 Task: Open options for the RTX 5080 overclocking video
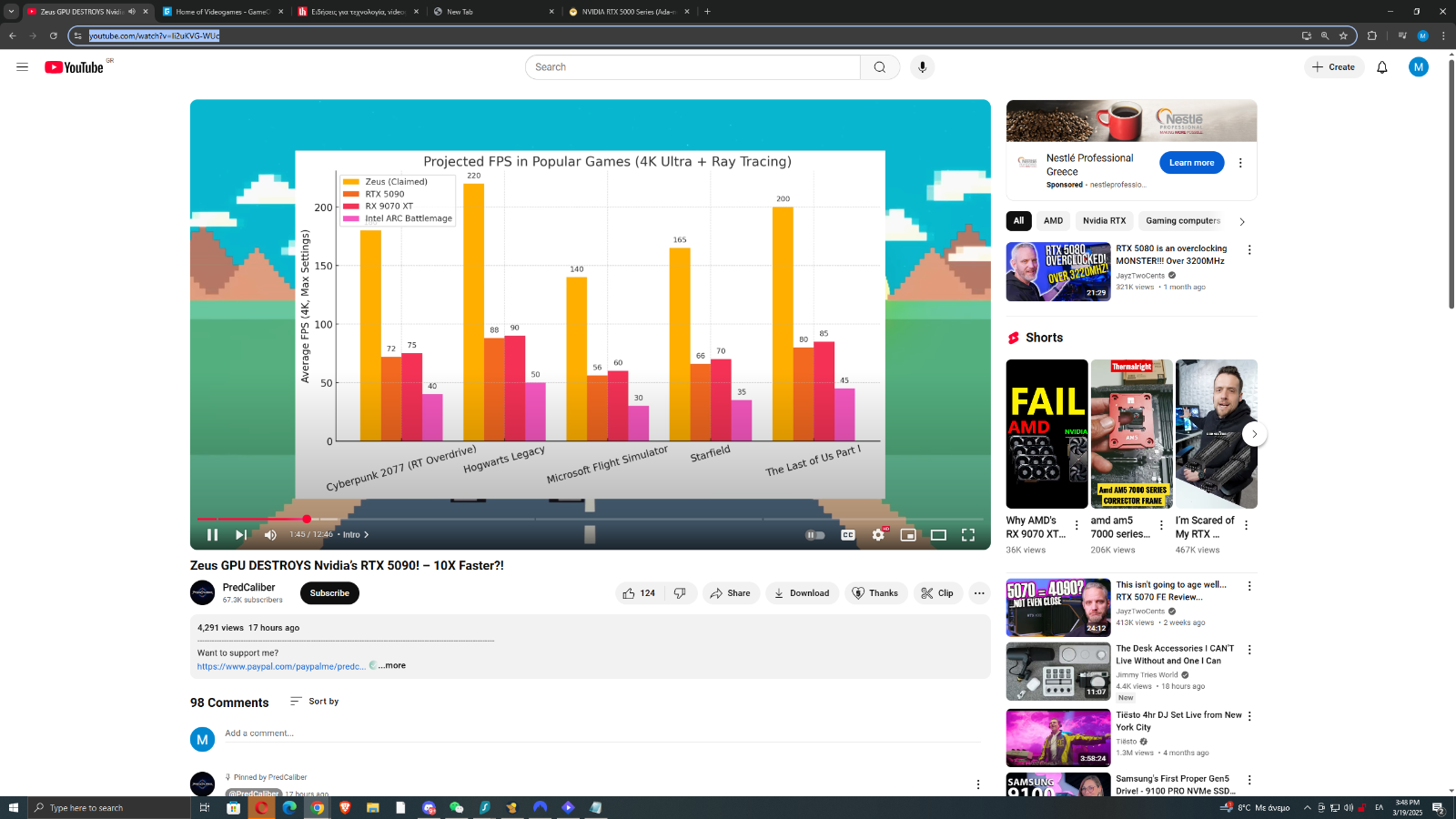tap(1249, 249)
